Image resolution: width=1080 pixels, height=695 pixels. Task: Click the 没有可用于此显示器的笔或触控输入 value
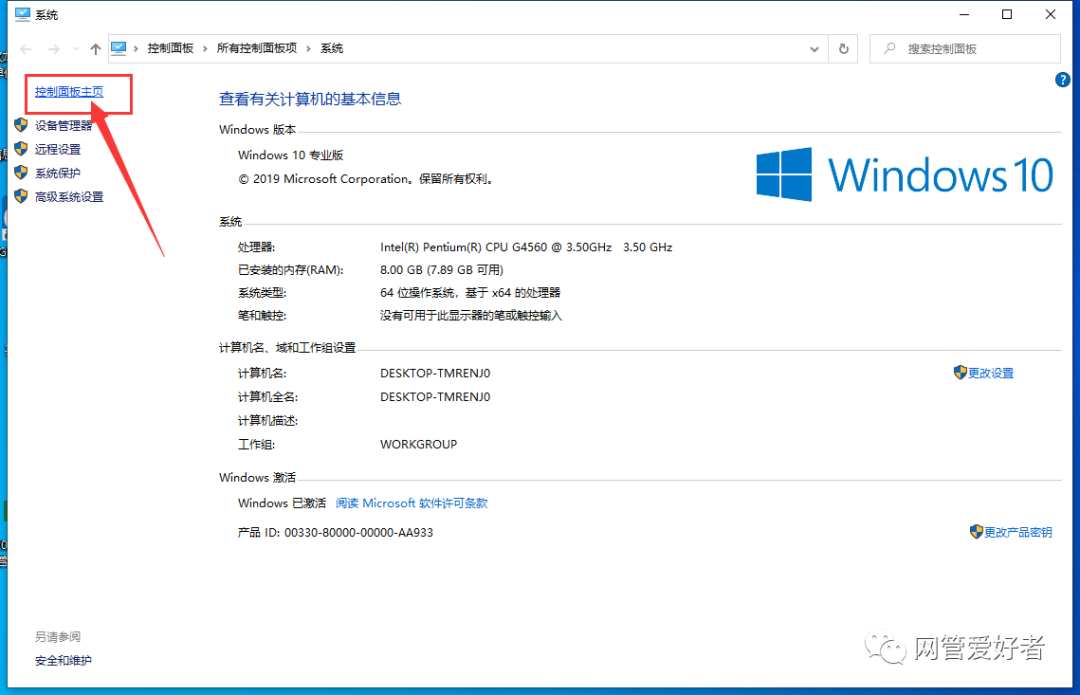coord(471,315)
